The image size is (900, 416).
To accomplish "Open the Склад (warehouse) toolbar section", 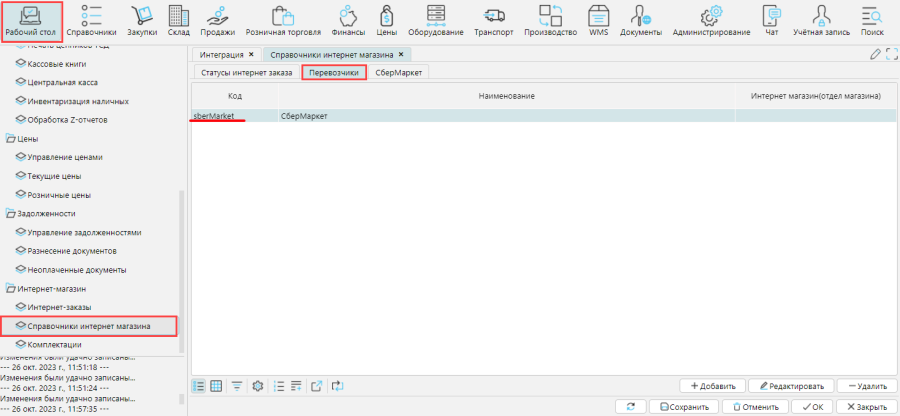I will (x=179, y=20).
